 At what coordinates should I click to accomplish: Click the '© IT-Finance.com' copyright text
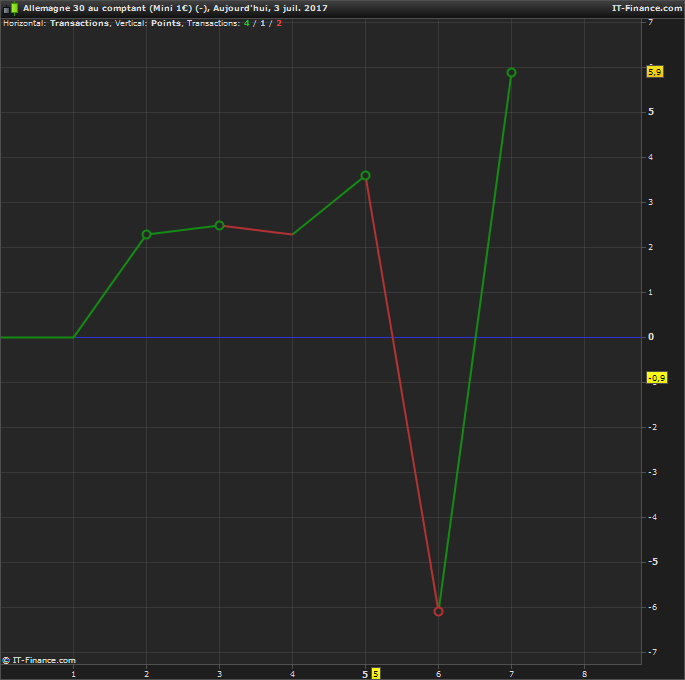tap(39, 660)
